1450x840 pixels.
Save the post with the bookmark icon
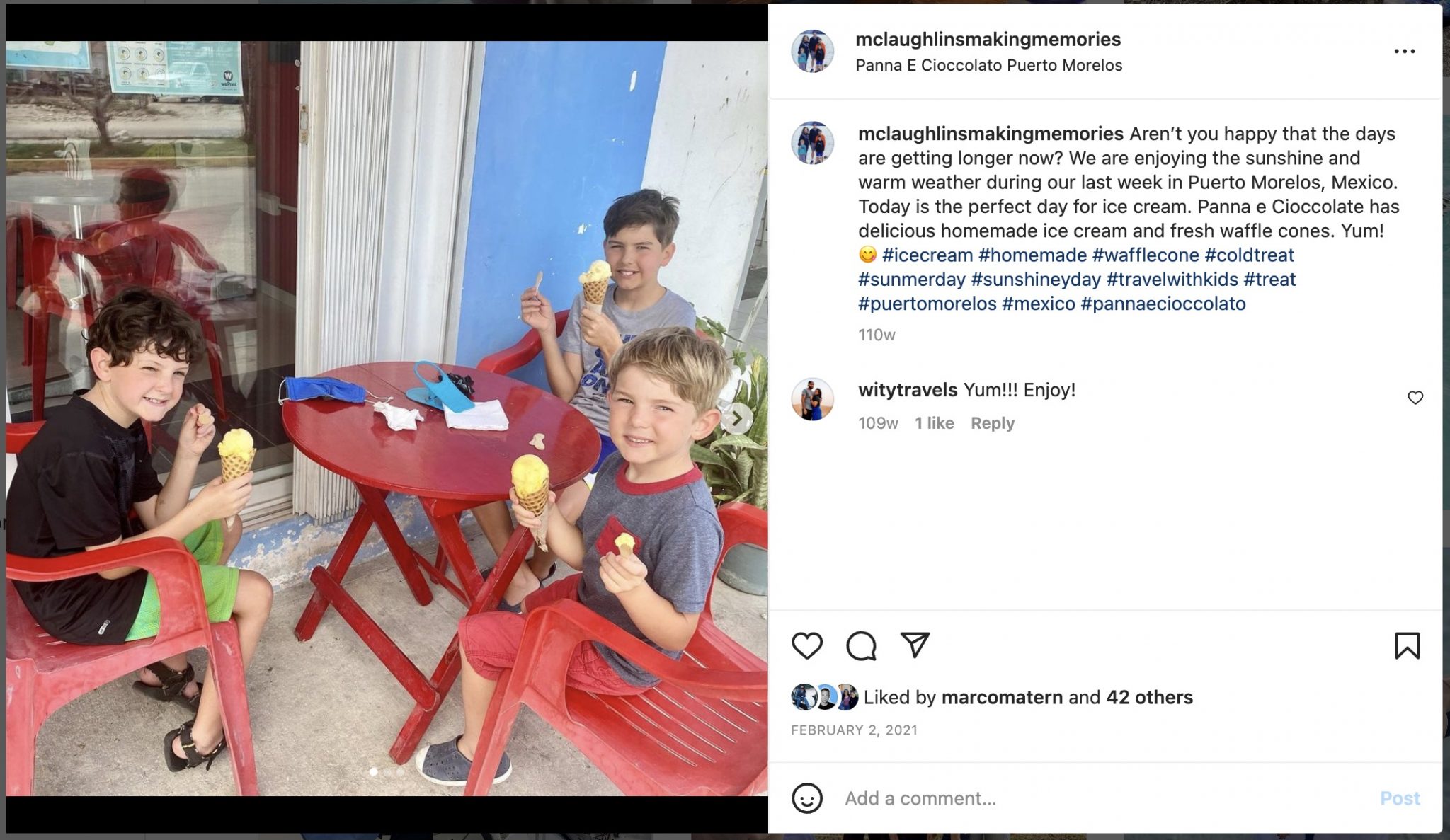1407,645
